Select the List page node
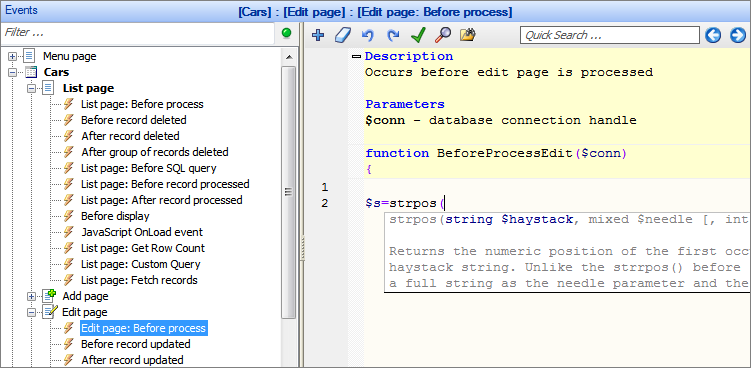Screen dimensions: 751x368 tap(88, 88)
